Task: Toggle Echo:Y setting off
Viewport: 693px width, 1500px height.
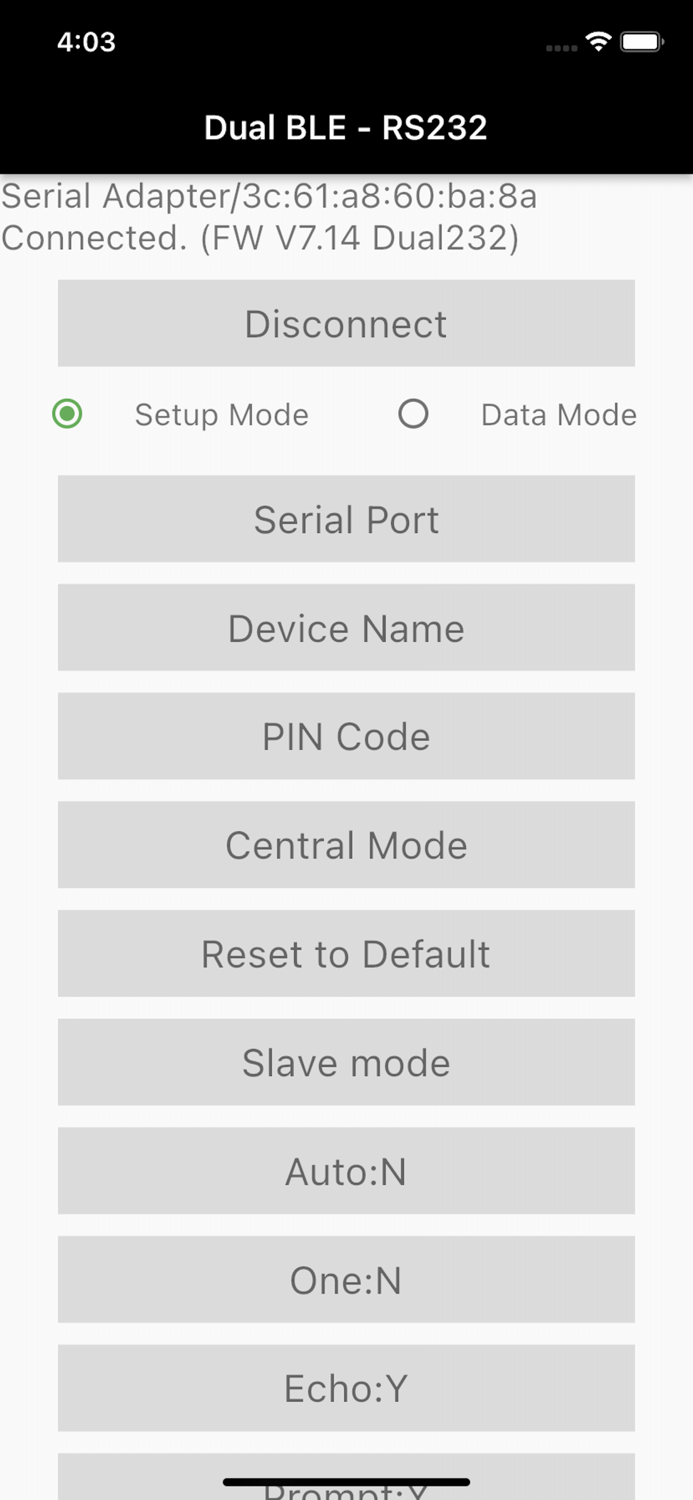Action: pyautogui.click(x=346, y=1388)
